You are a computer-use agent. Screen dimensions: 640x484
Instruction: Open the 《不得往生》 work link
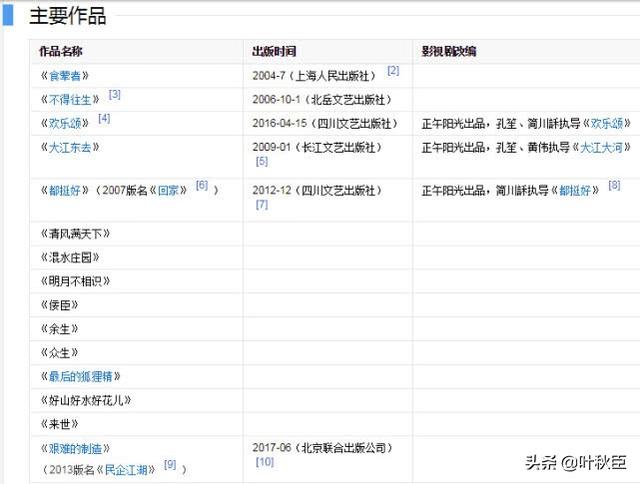pyautogui.click(x=70, y=100)
